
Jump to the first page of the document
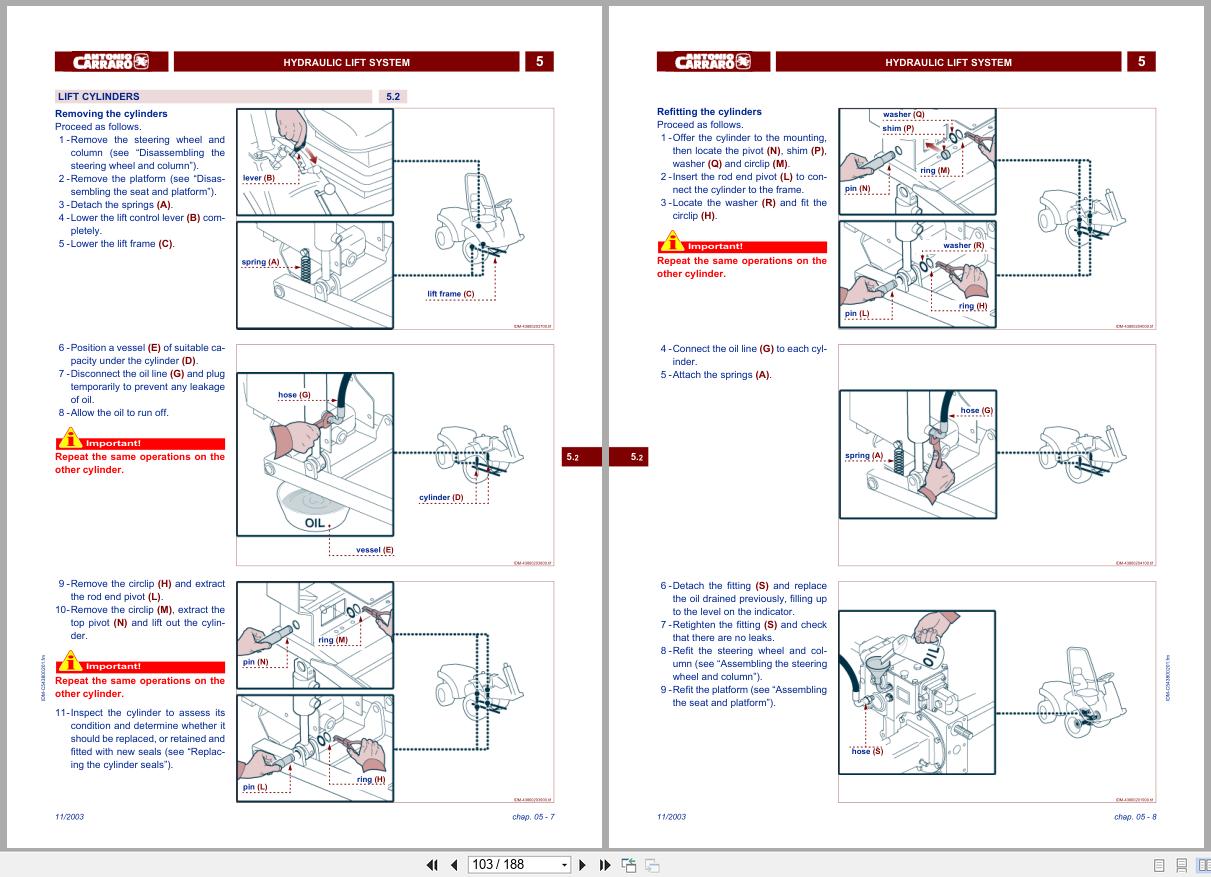click(433, 864)
